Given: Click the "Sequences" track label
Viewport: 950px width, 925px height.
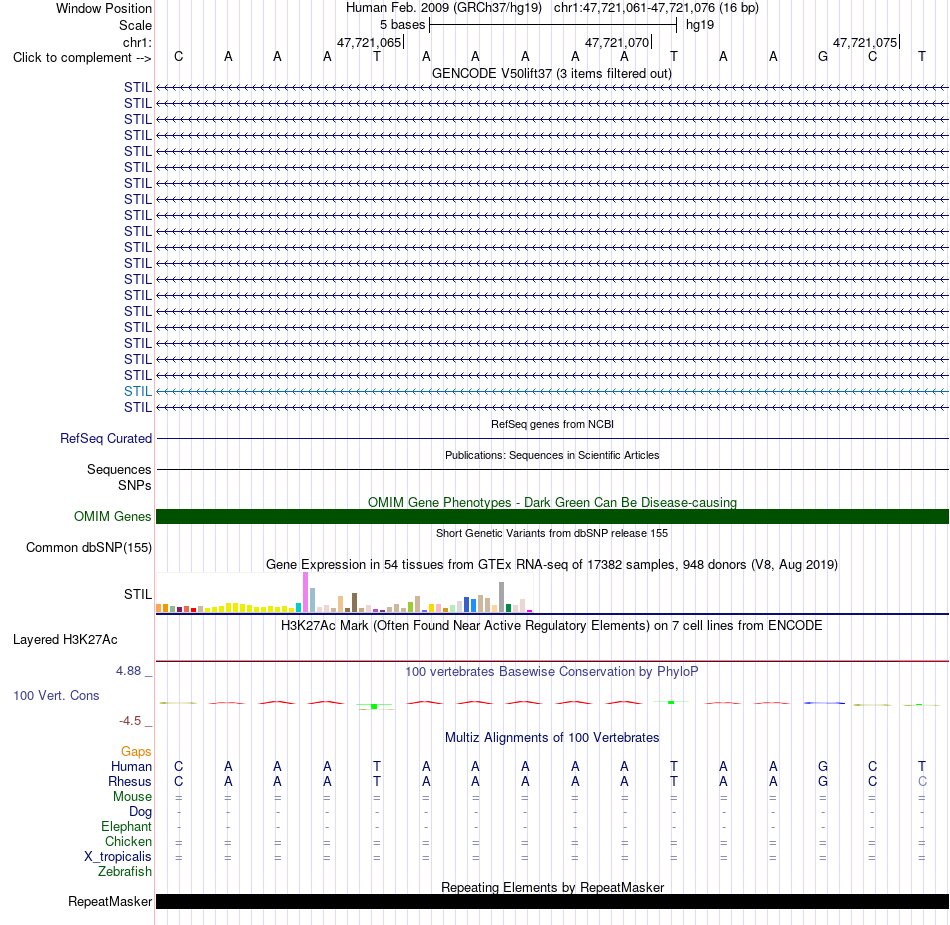Looking at the screenshot, I should [x=119, y=469].
